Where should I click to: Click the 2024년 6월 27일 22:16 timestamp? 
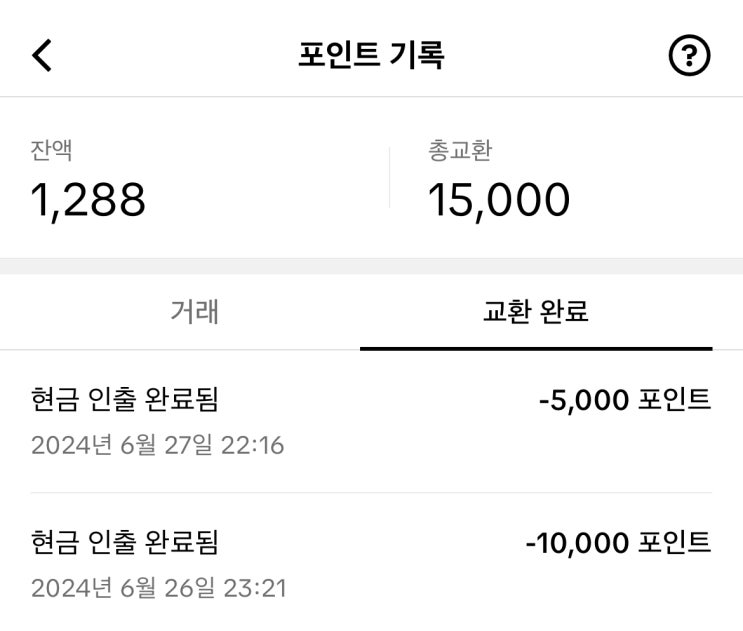(157, 445)
